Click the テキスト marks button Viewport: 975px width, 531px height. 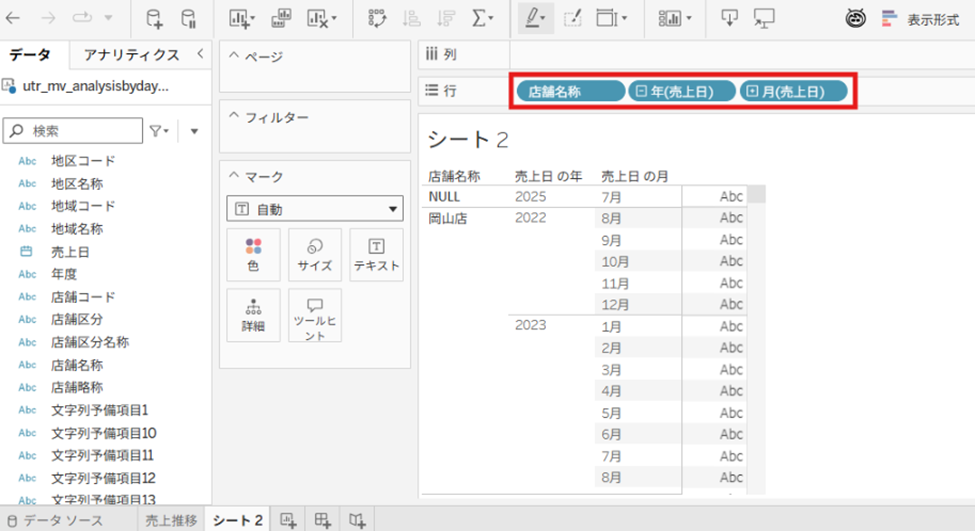(x=376, y=254)
